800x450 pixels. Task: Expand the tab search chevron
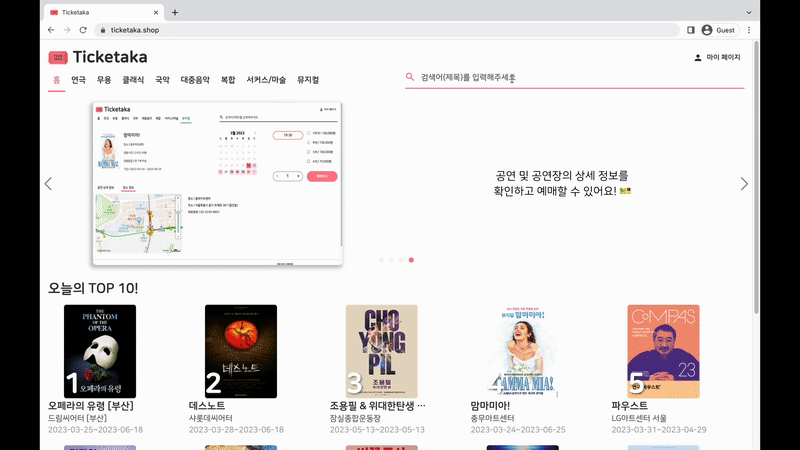749,12
